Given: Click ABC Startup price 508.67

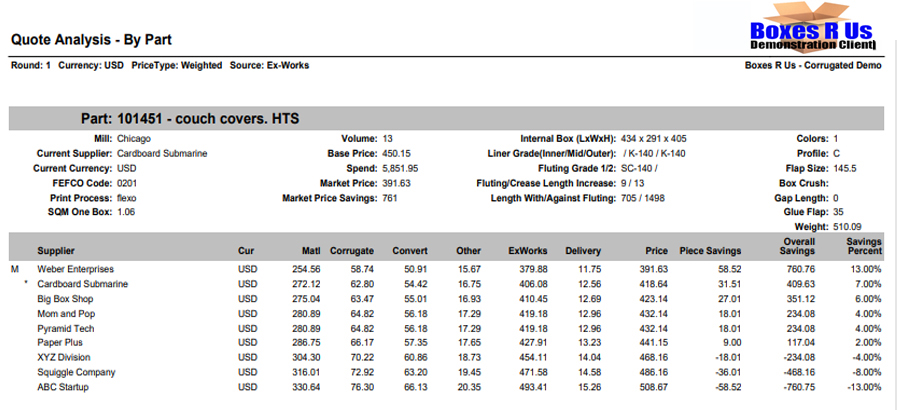Looking at the screenshot, I should (x=654, y=387).
